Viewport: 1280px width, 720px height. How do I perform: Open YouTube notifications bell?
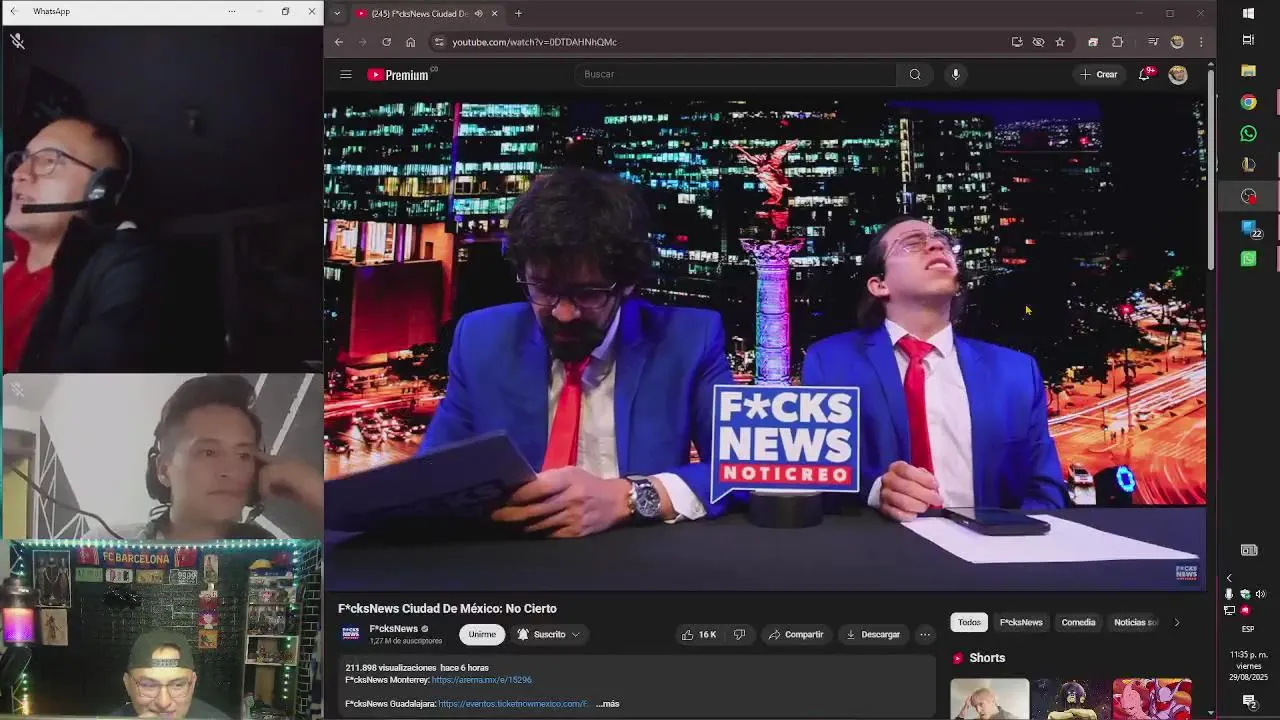click(1144, 74)
